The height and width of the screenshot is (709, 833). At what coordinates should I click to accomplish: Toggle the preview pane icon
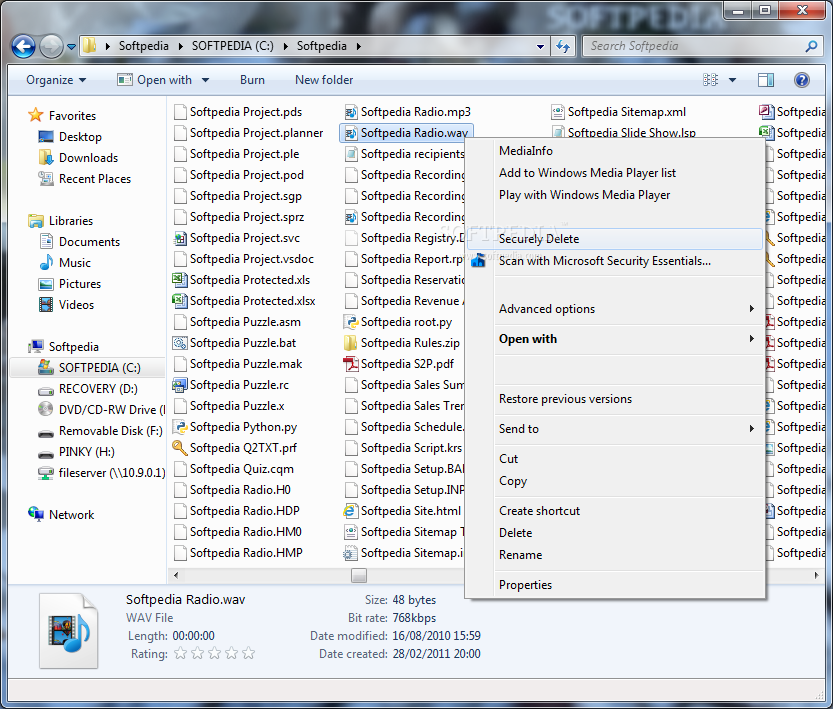[766, 80]
